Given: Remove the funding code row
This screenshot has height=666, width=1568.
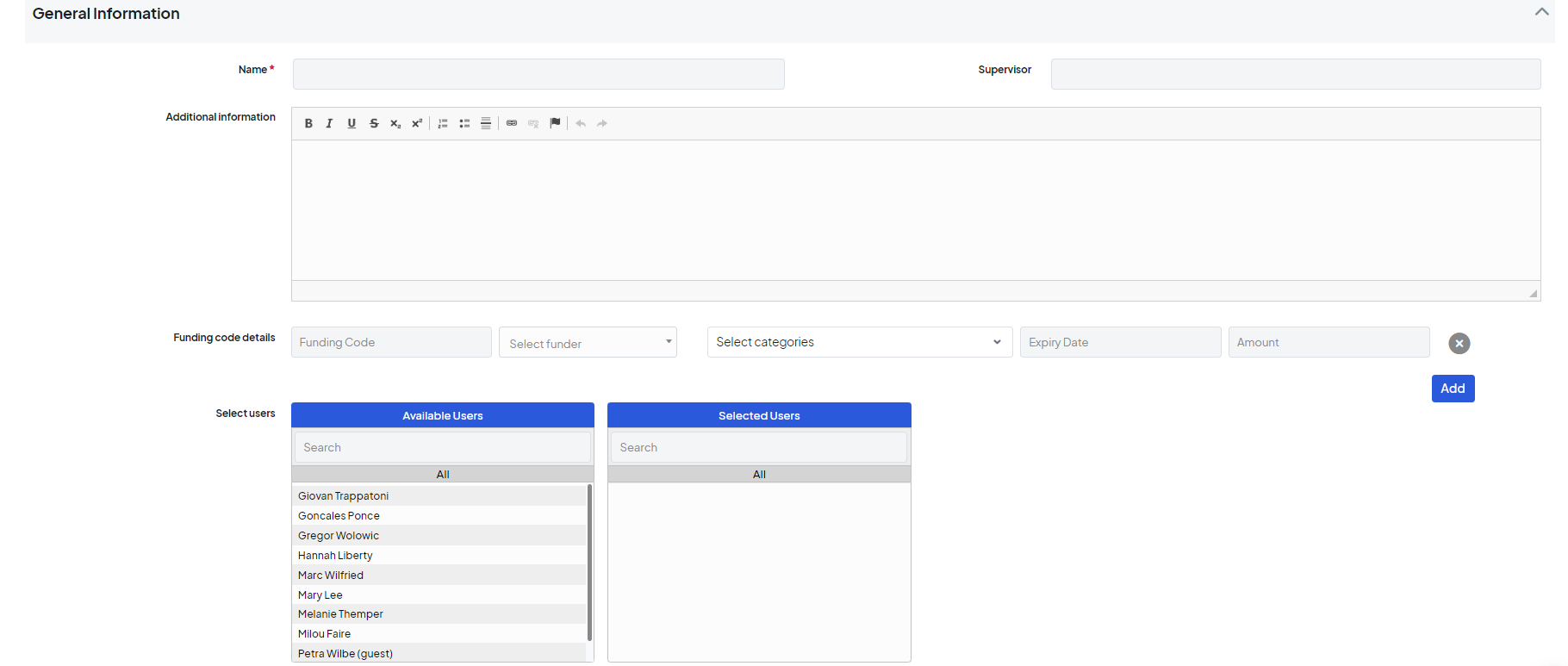Looking at the screenshot, I should pyautogui.click(x=1459, y=344).
